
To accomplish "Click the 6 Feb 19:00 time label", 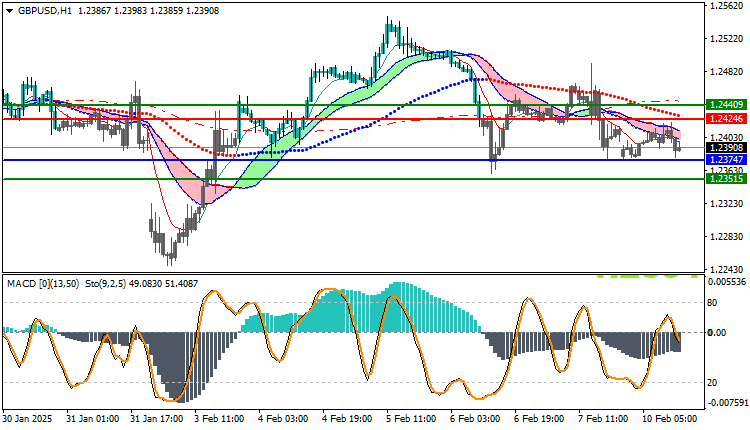I will (x=540, y=419).
